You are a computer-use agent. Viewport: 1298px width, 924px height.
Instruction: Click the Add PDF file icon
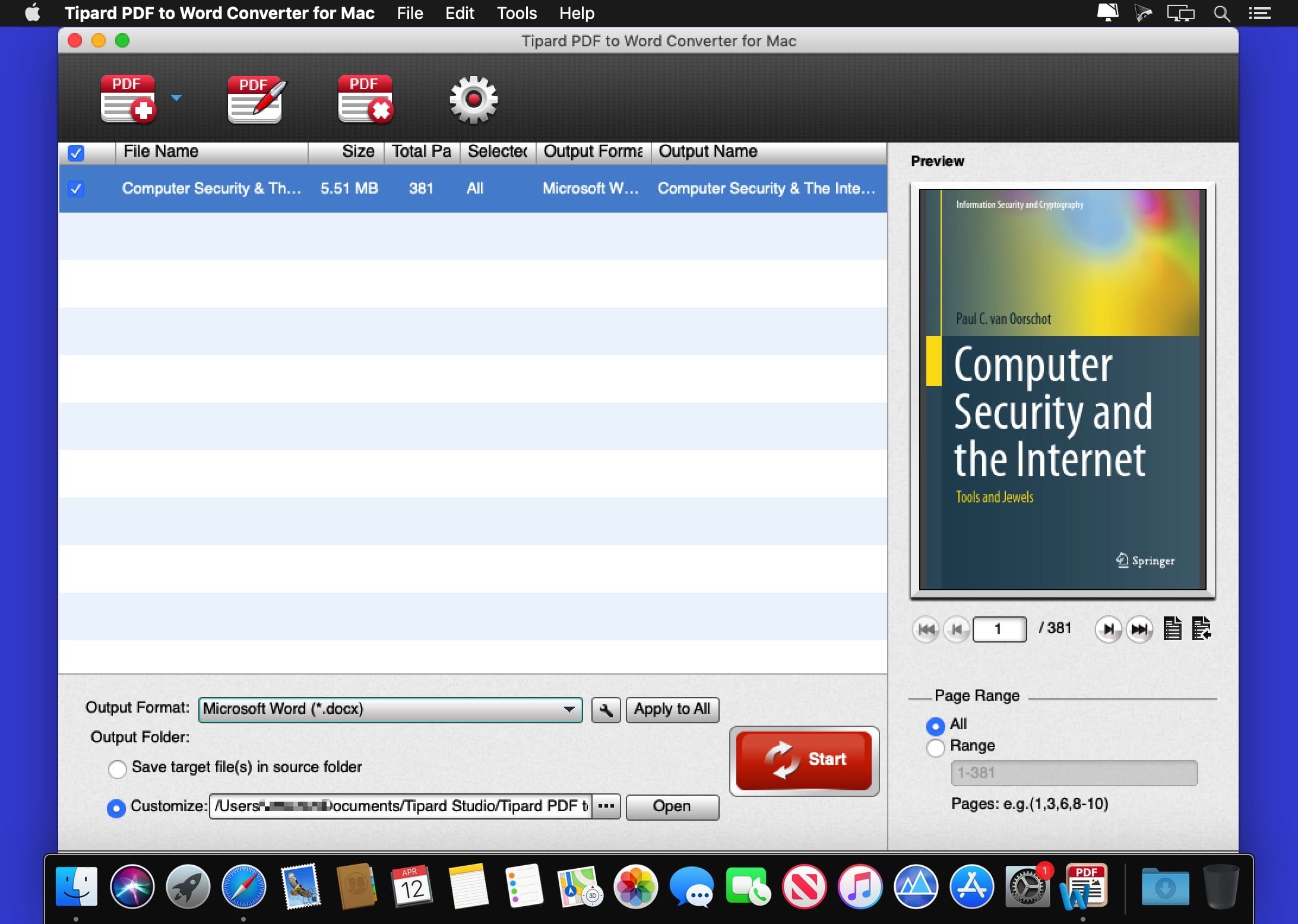point(128,99)
